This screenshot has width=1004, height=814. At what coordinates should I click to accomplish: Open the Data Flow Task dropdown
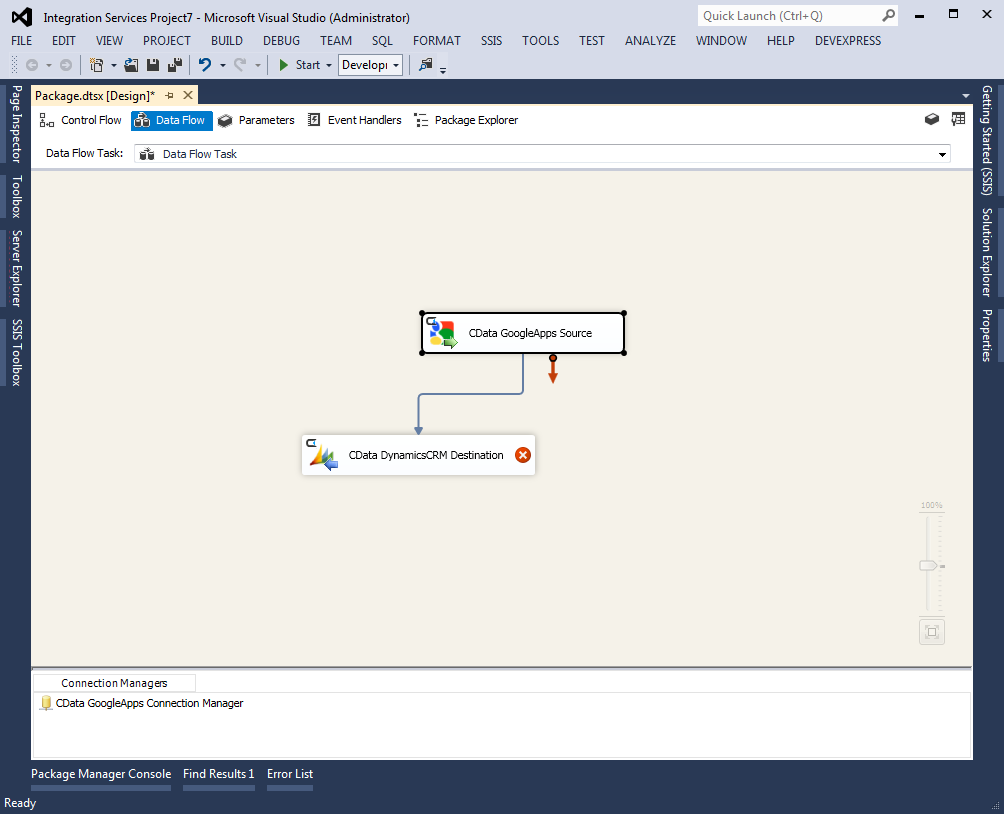[941, 154]
